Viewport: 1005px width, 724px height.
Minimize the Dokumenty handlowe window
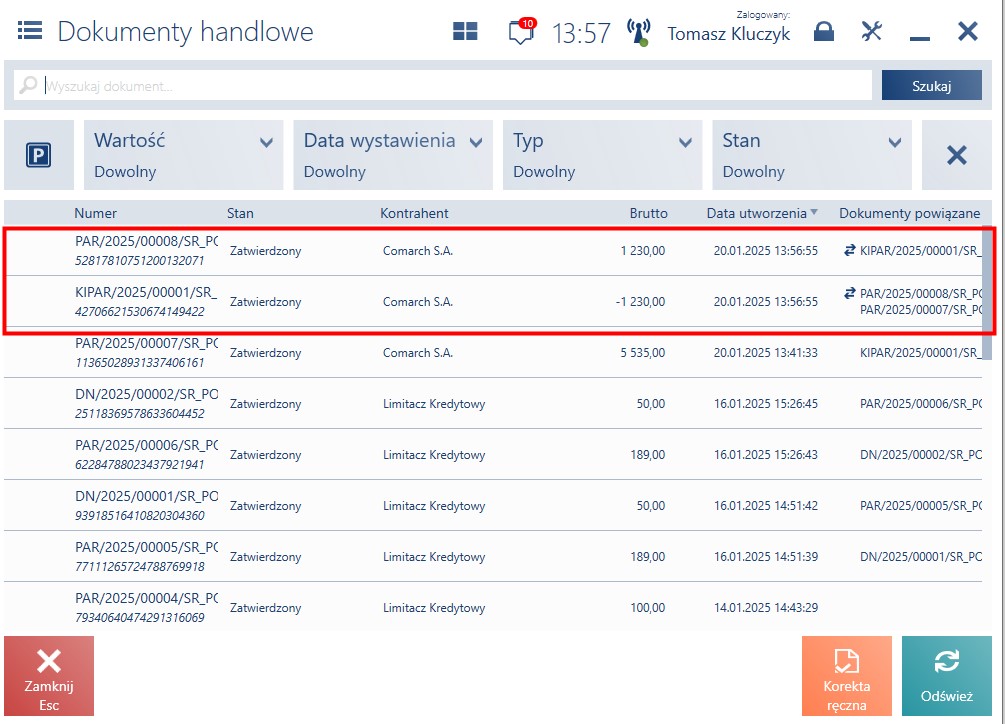coord(919,38)
